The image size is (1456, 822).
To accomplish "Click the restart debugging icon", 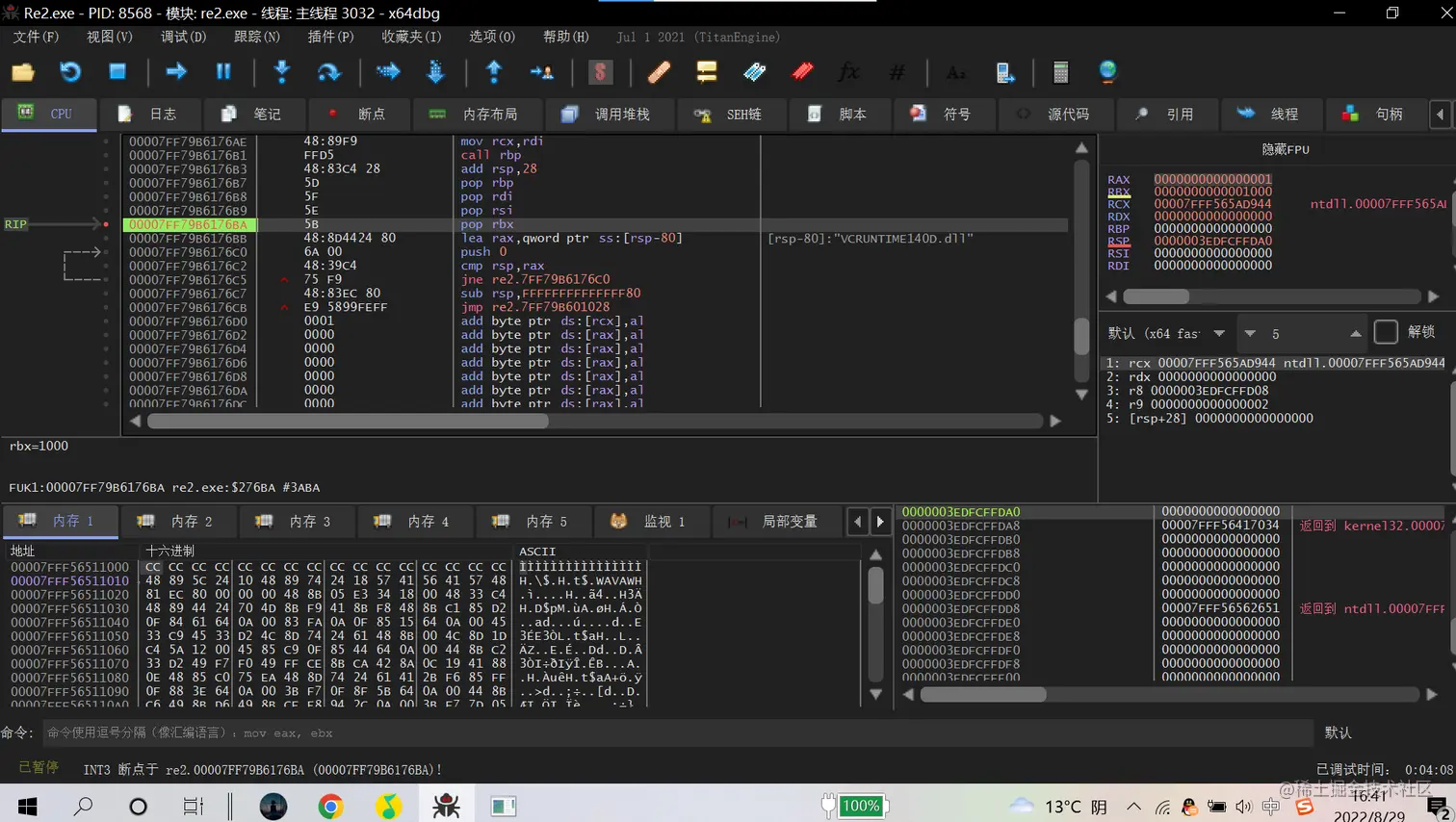I will coord(70,72).
